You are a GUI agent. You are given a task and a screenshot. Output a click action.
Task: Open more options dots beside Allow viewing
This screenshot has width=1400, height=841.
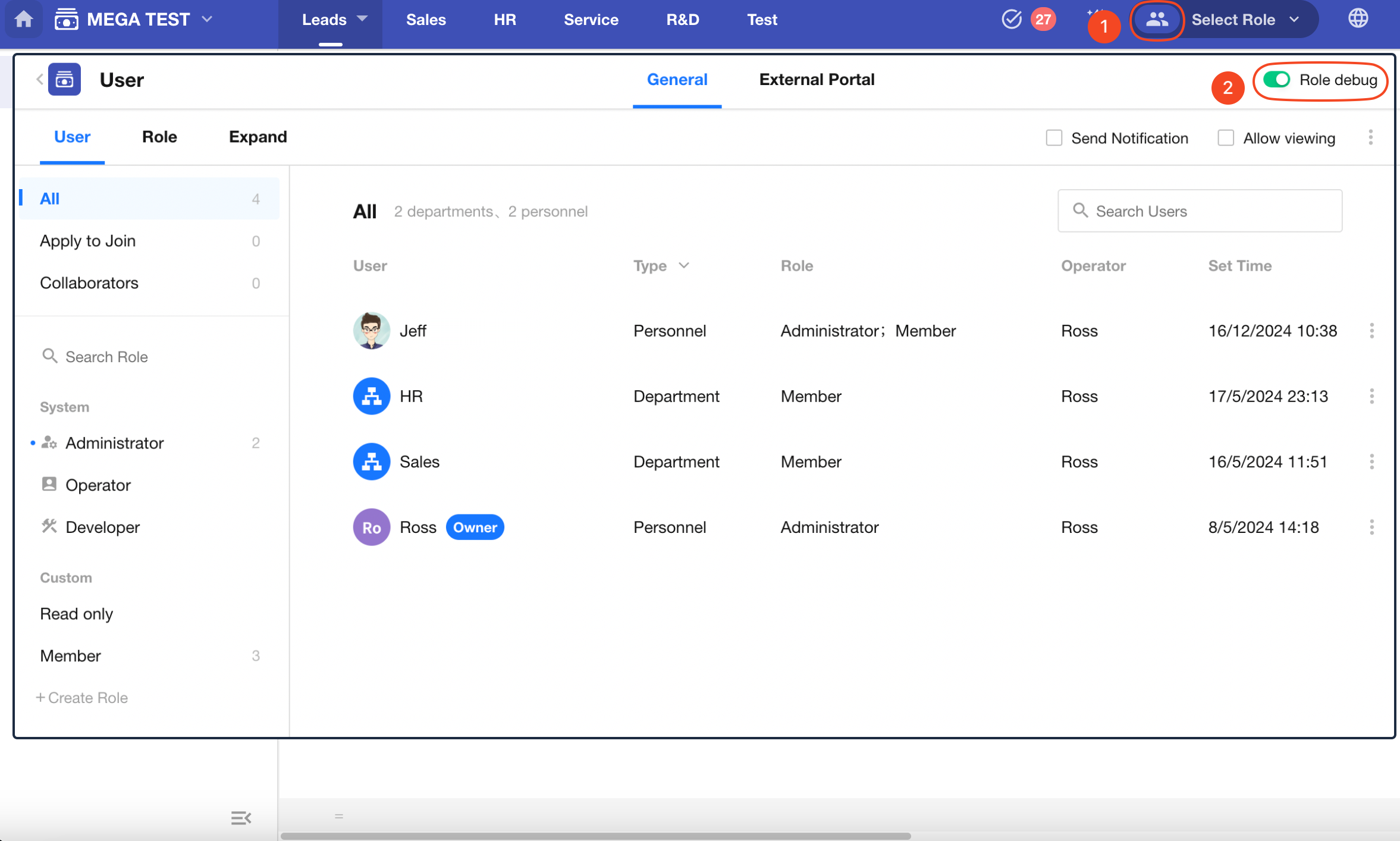(1370, 138)
